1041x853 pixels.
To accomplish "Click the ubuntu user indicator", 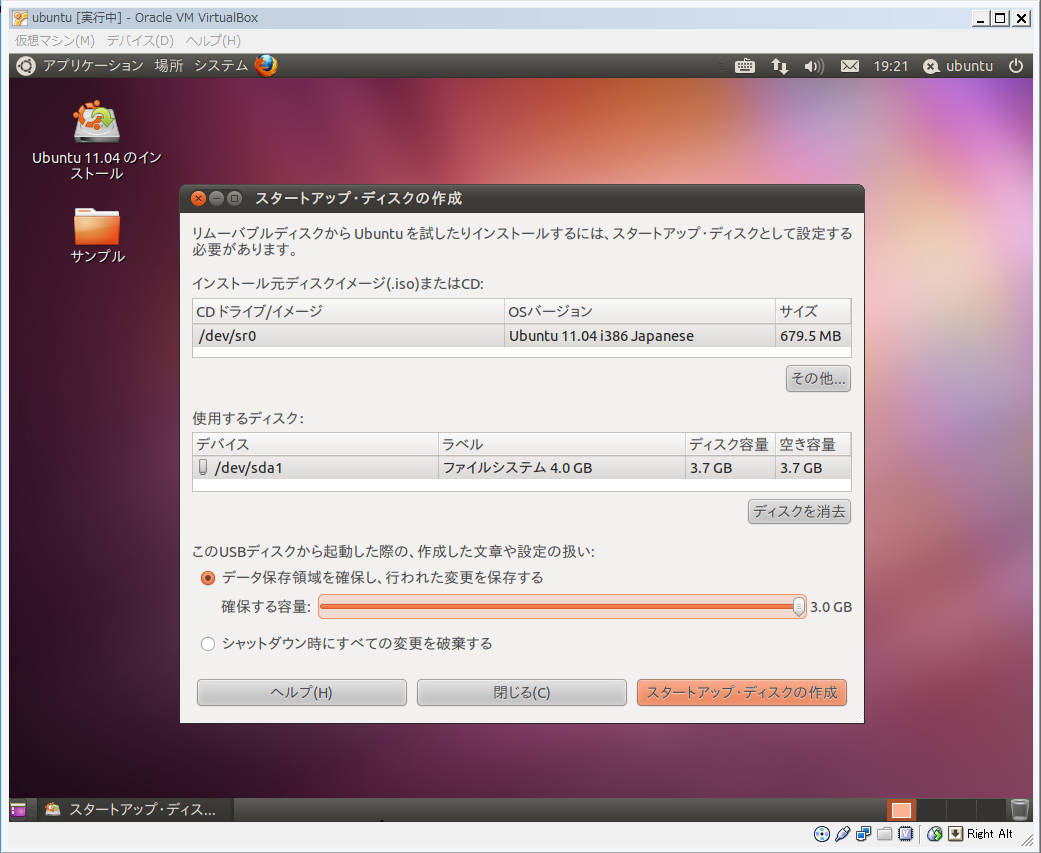I will [x=958, y=66].
